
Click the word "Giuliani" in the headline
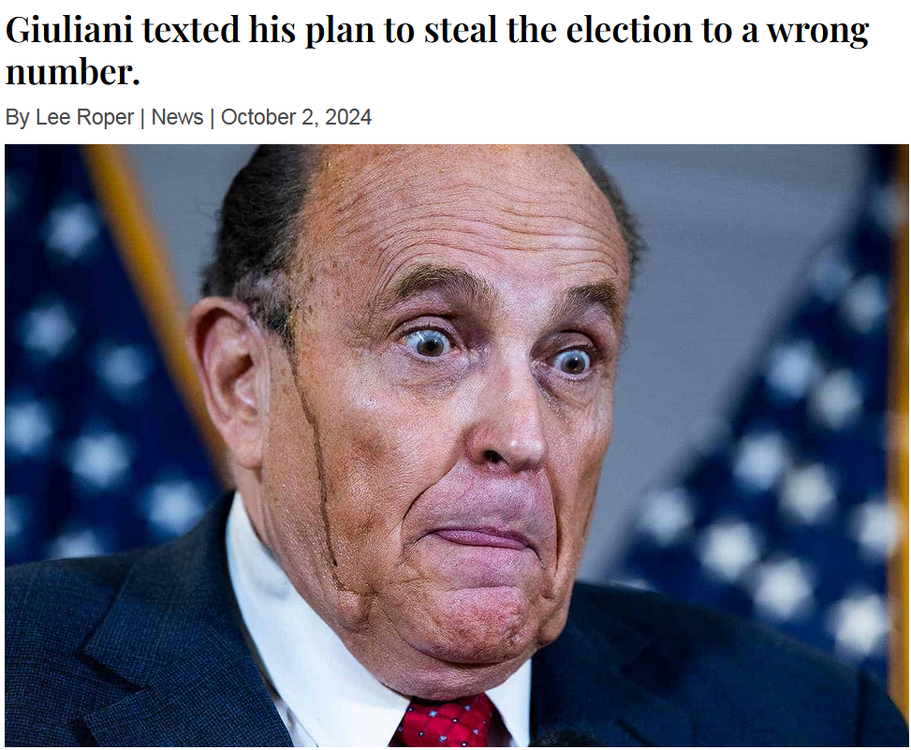[68, 32]
